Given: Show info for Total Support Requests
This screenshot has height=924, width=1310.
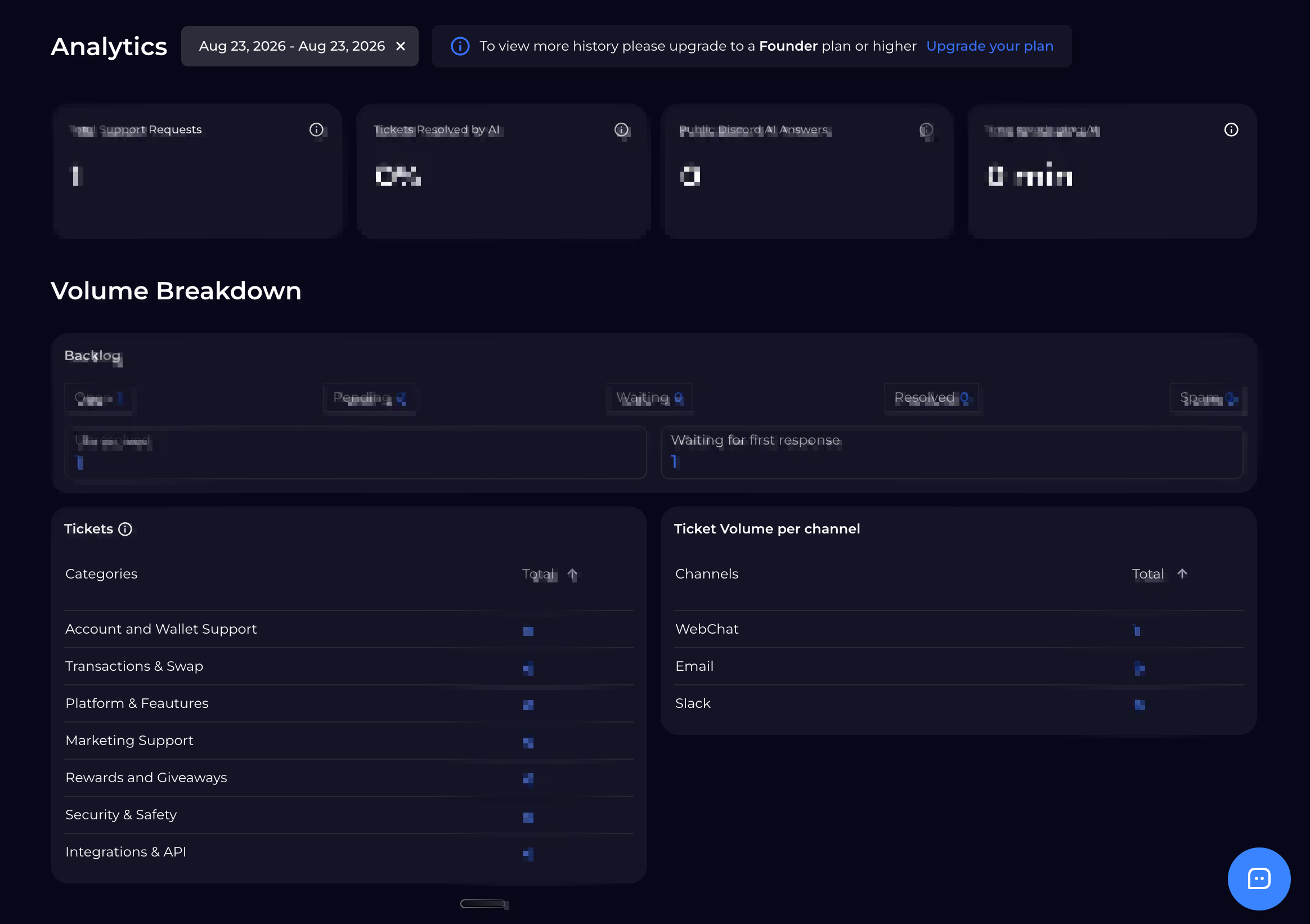Looking at the screenshot, I should [x=316, y=129].
